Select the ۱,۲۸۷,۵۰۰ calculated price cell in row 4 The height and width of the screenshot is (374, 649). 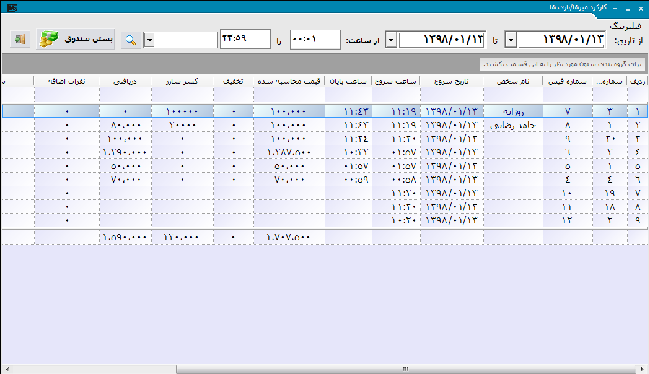coord(289,153)
